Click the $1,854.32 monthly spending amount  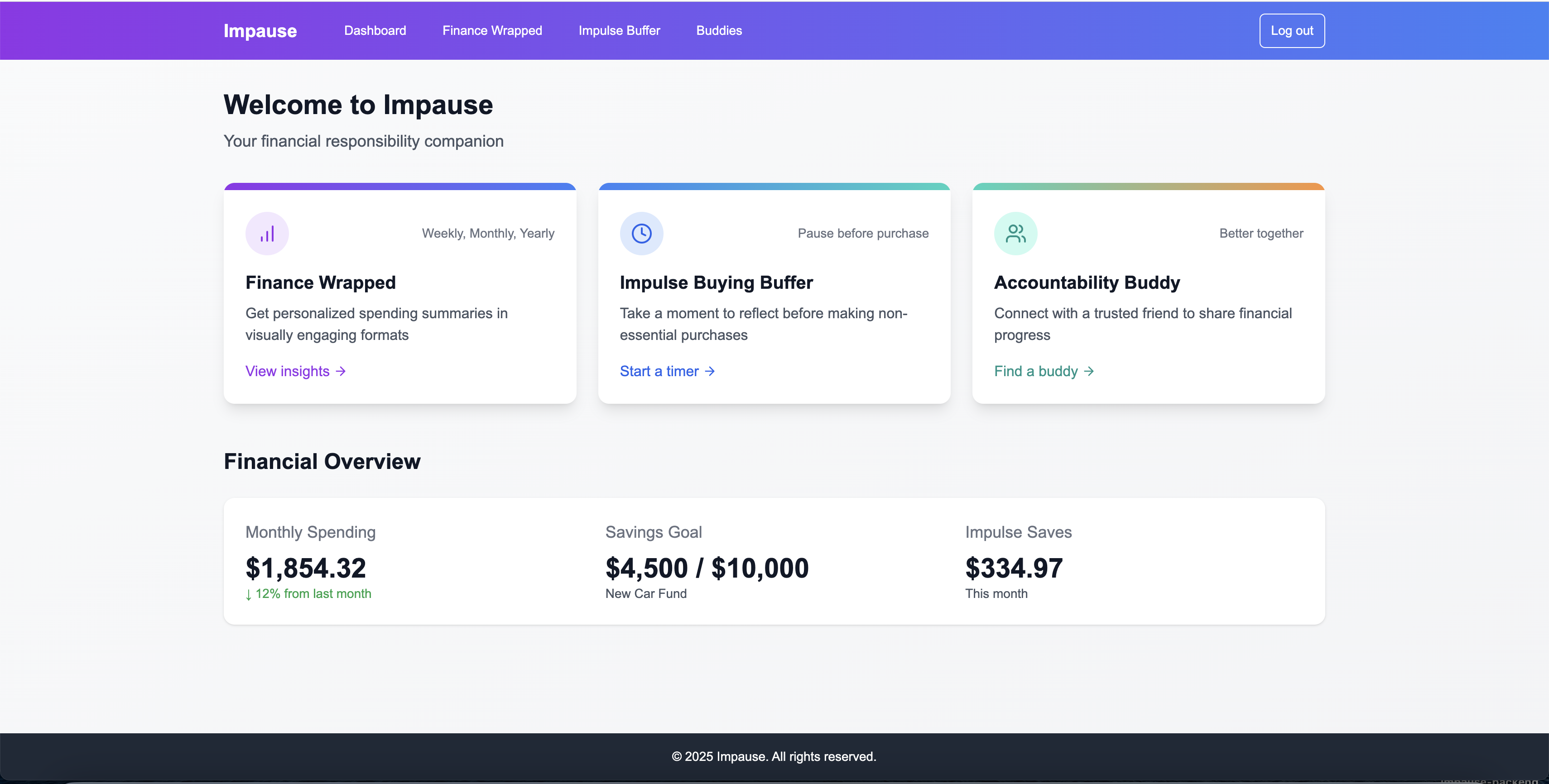pyautogui.click(x=305, y=568)
